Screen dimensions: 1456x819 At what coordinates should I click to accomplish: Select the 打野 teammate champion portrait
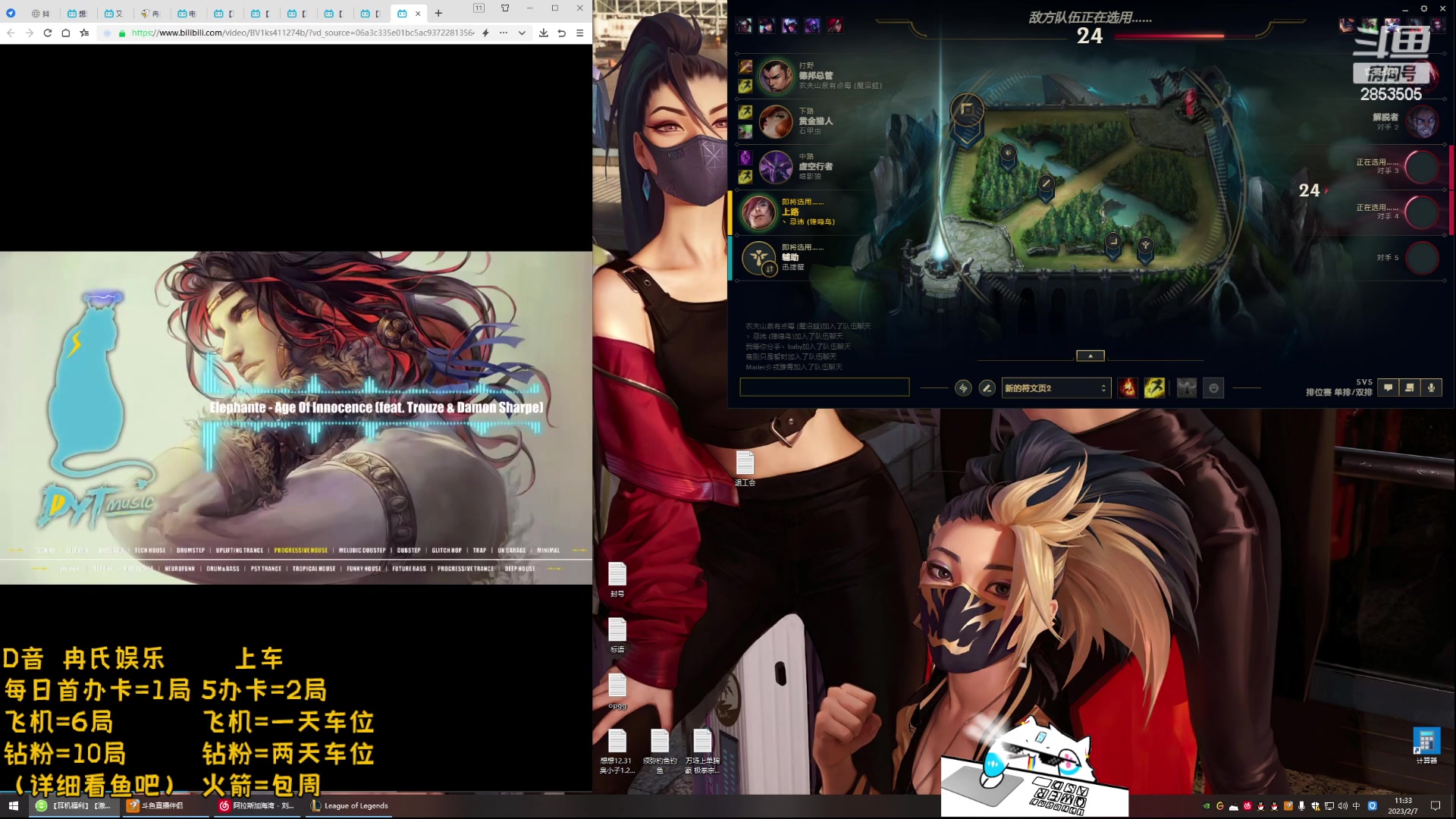coord(776,76)
